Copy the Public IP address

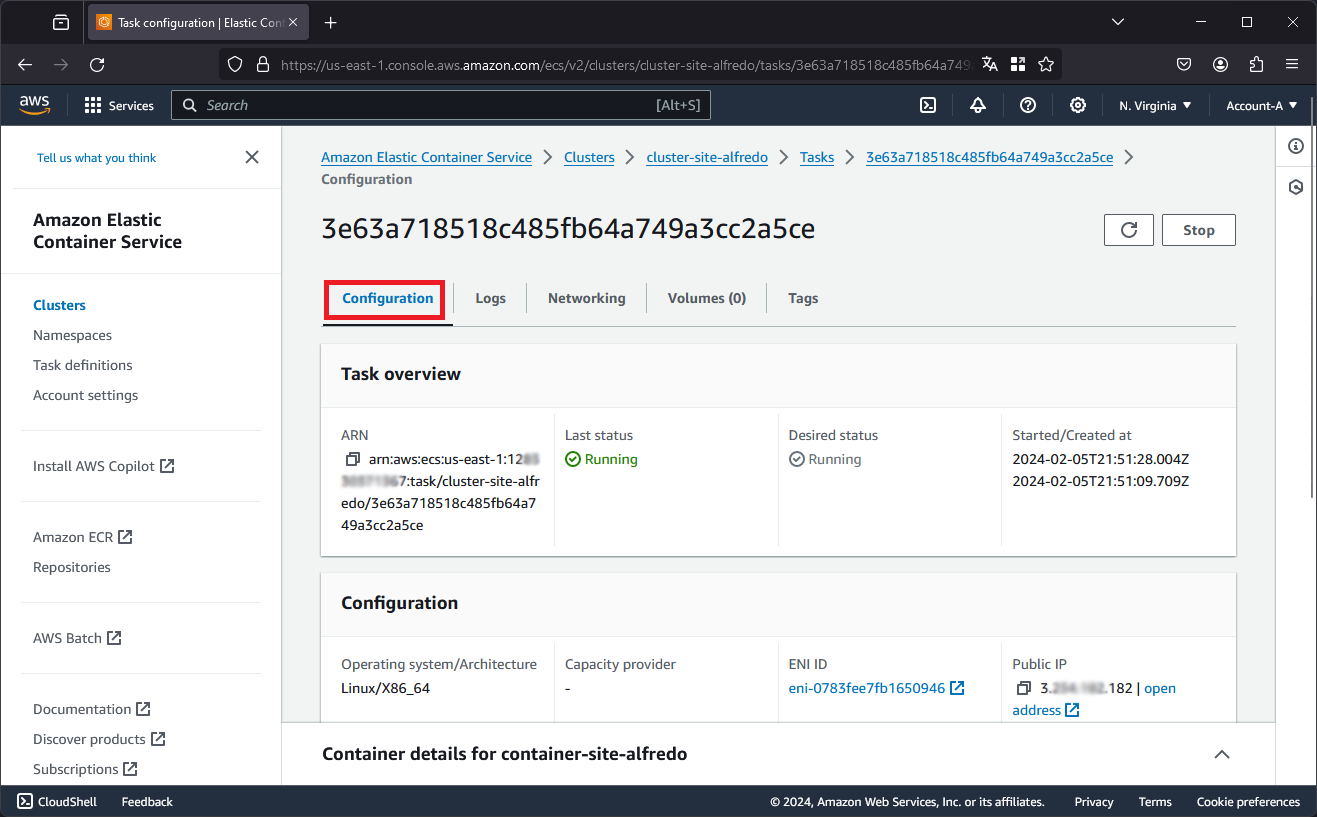click(x=1023, y=689)
